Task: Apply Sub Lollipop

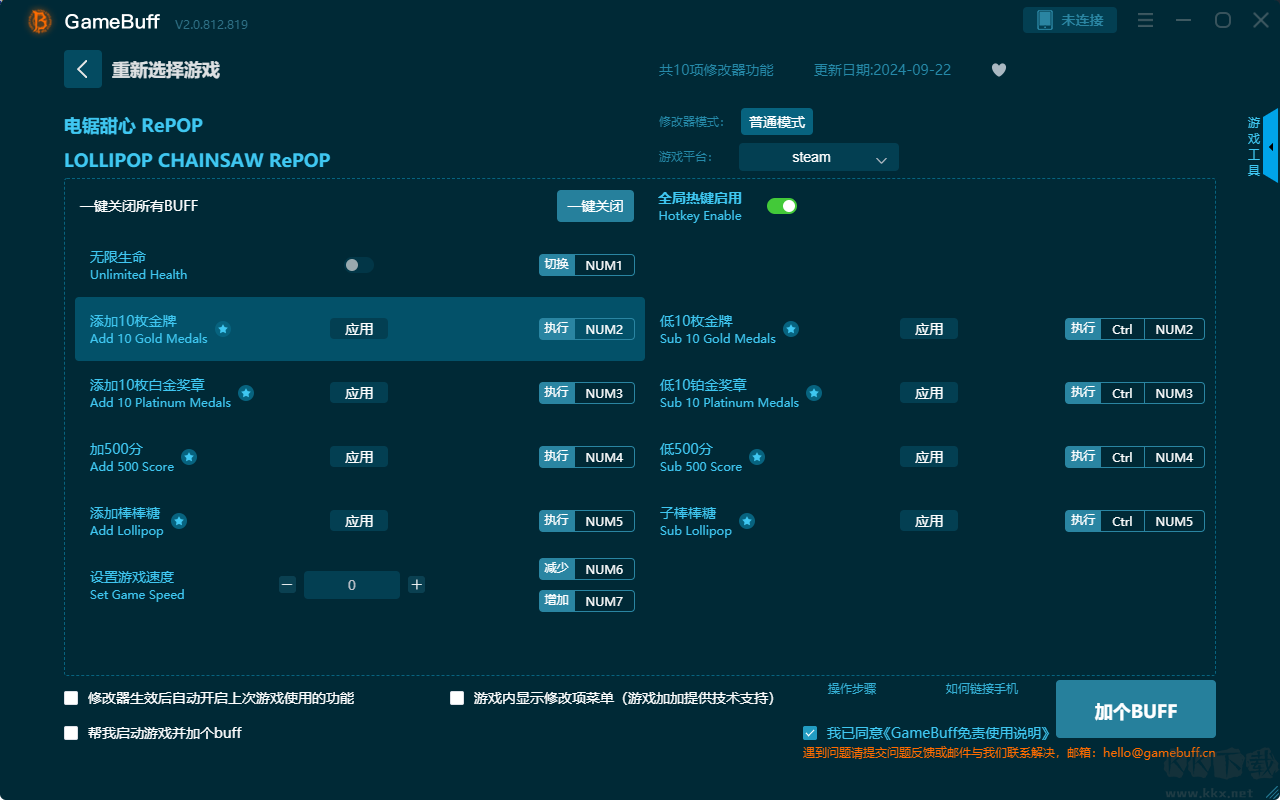Action: (929, 521)
